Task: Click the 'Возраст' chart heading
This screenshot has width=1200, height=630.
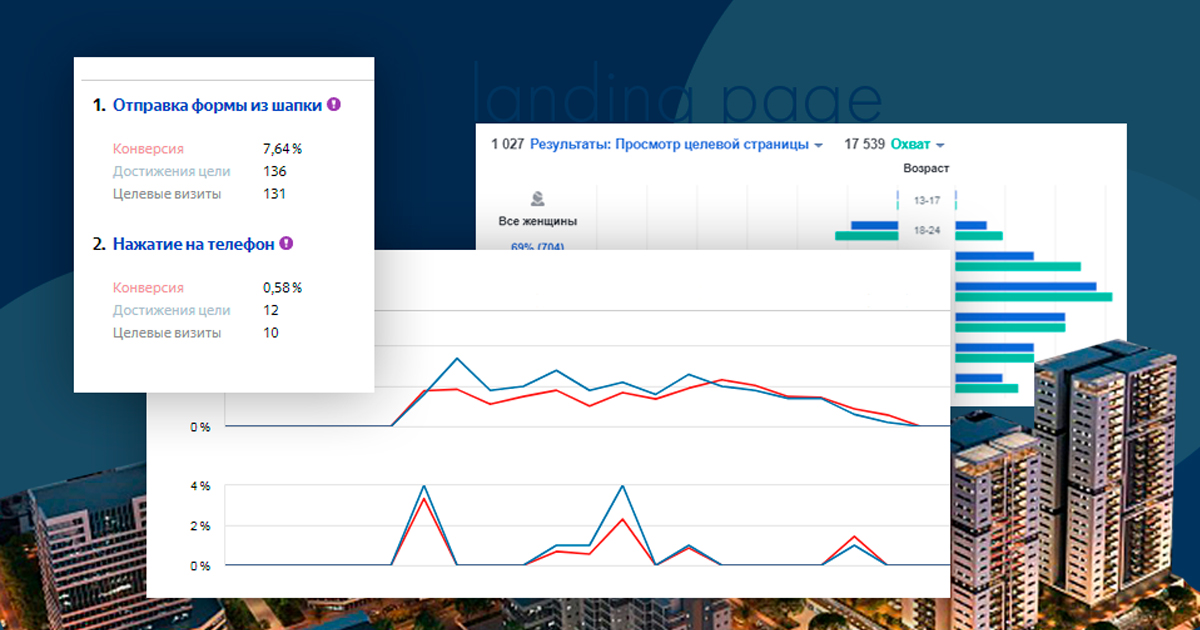Action: pos(926,169)
